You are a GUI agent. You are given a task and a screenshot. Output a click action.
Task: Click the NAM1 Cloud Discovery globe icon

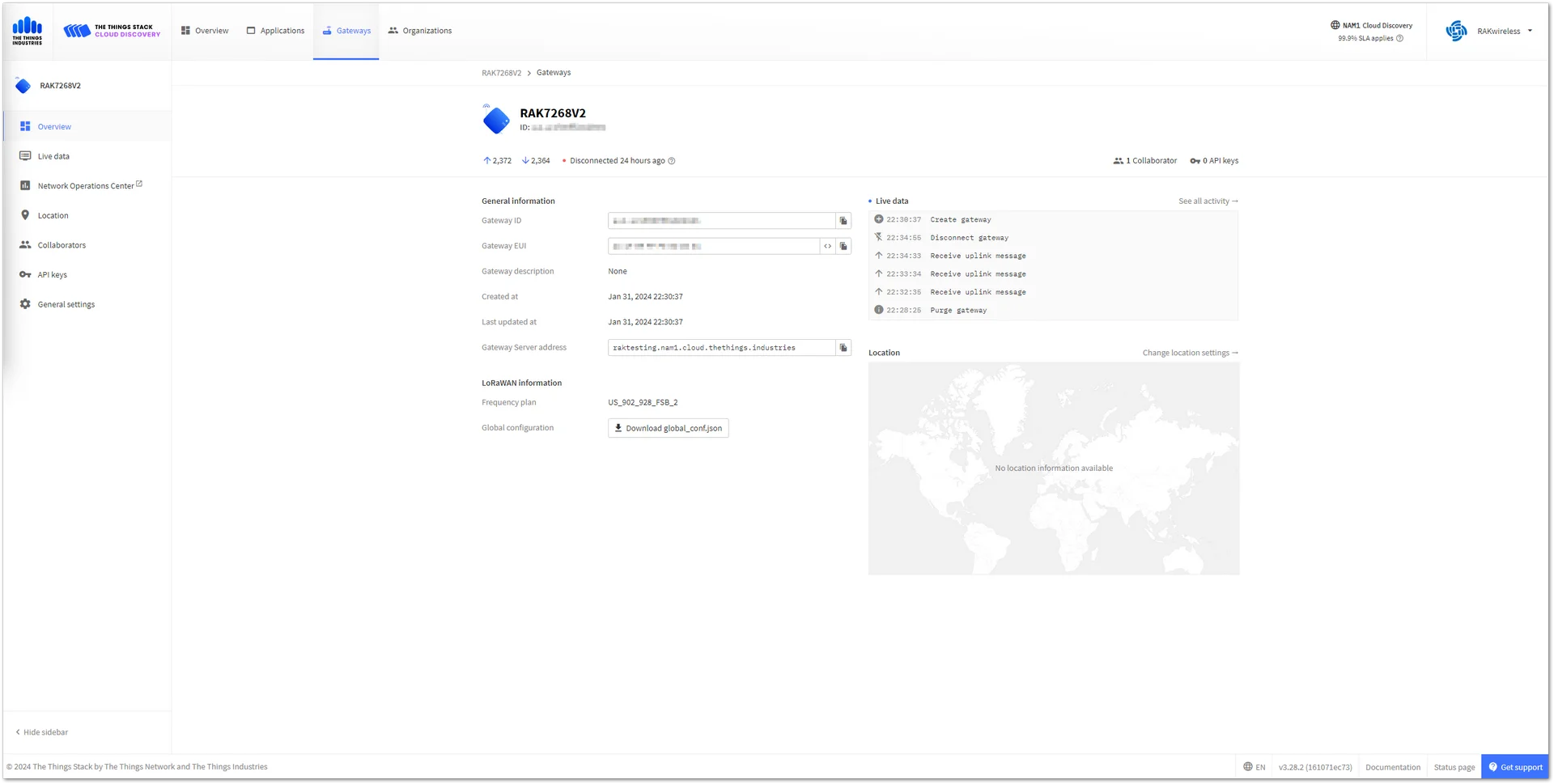(1335, 25)
